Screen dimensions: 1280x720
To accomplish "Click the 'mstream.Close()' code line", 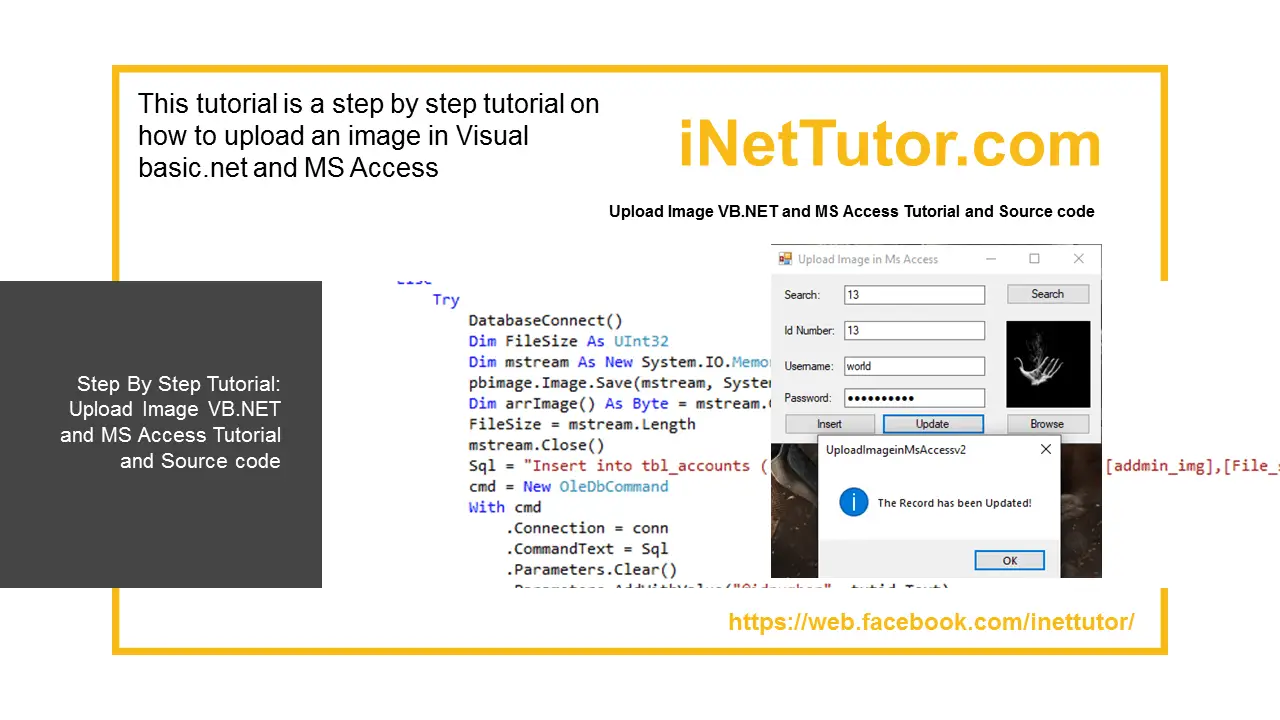I will [x=536, y=445].
